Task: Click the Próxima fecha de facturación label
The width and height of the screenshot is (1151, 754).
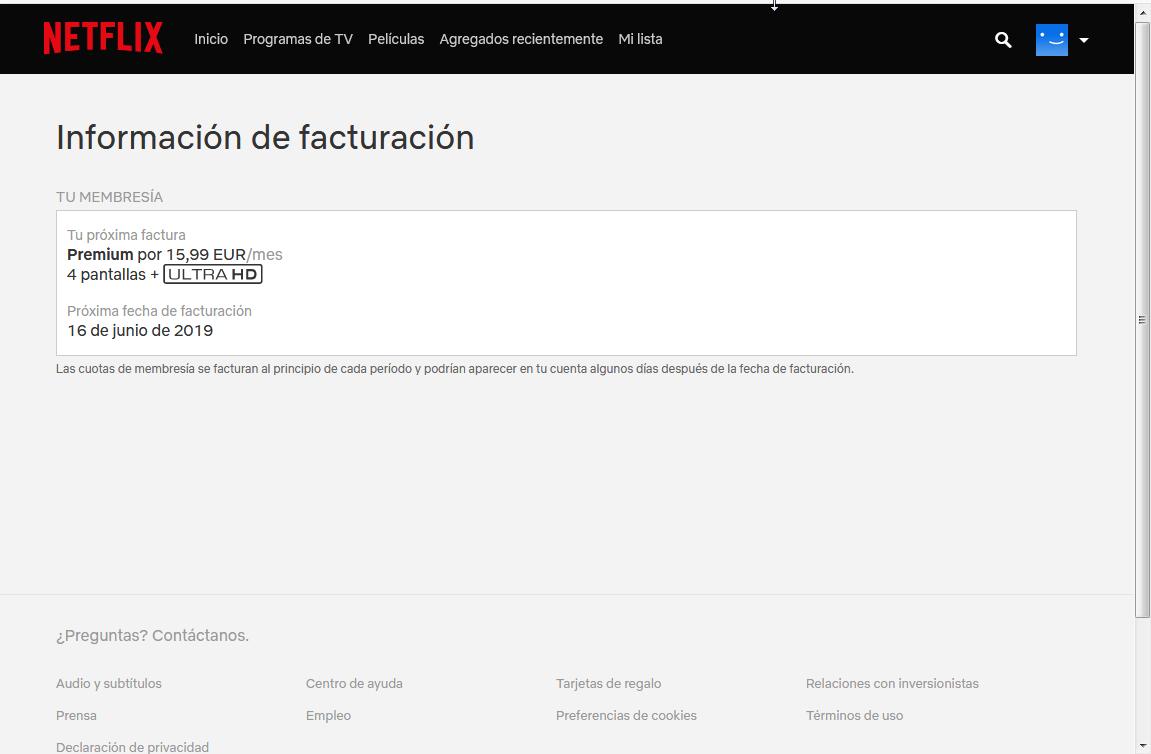Action: [159, 311]
